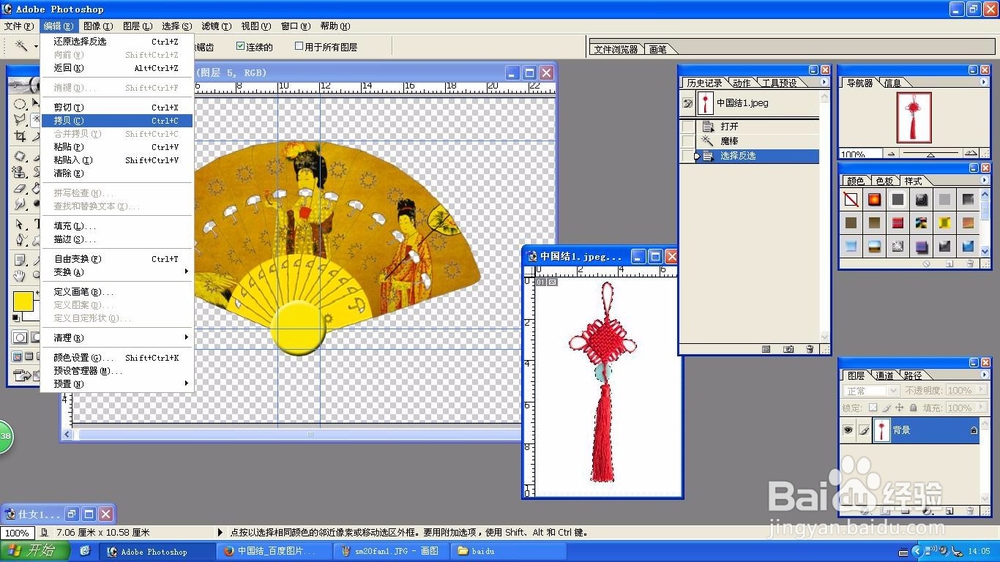Select the elliptical marquee tool in toolbox
The height and width of the screenshot is (562, 1000).
[20, 104]
